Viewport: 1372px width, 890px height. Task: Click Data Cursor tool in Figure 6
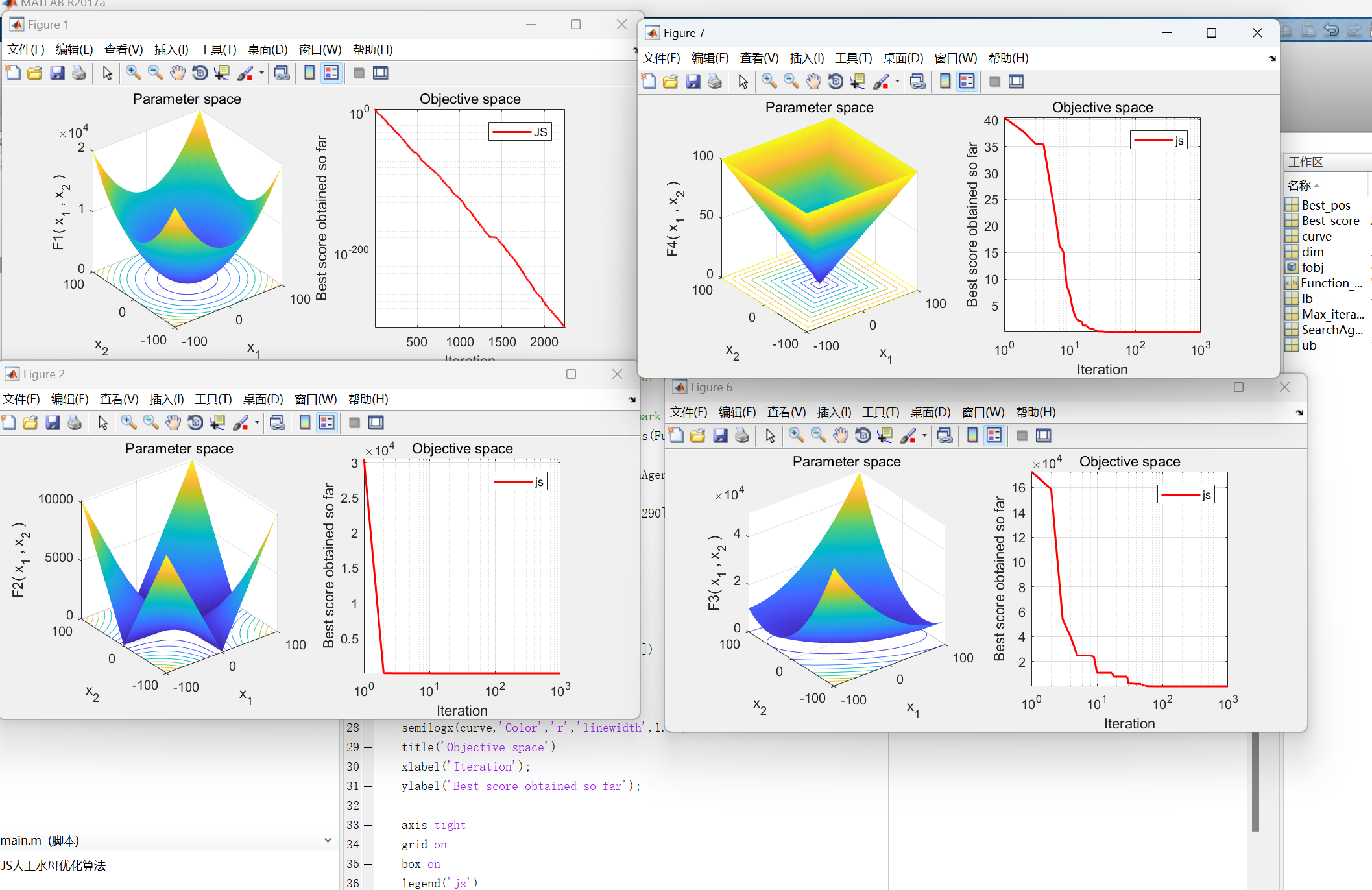point(884,436)
